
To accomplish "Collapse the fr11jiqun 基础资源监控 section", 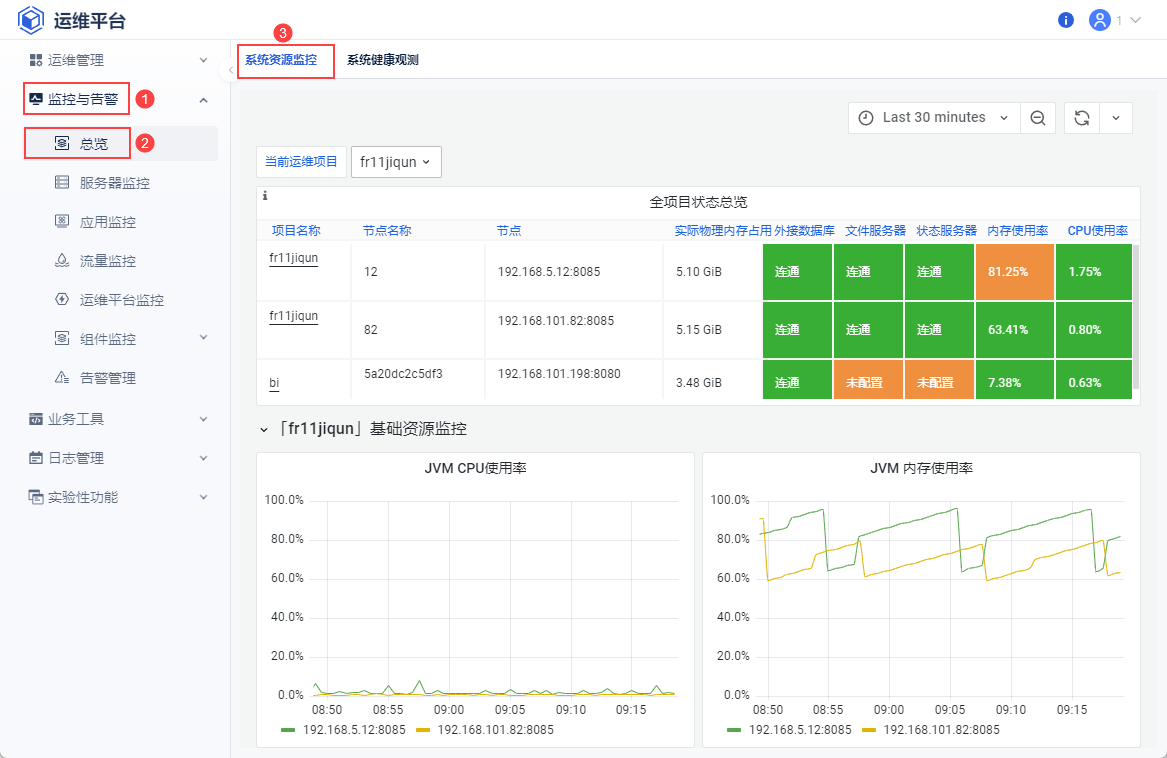I will [264, 429].
